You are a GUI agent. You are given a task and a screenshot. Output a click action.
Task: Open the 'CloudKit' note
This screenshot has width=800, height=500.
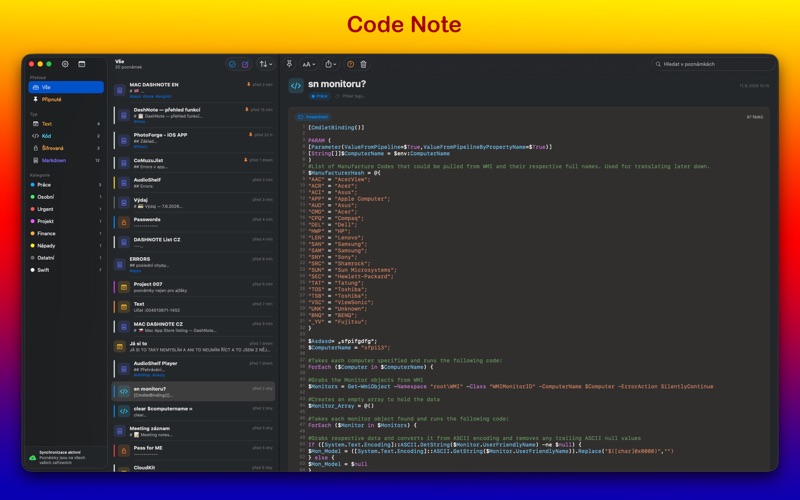pyautogui.click(x=193, y=467)
